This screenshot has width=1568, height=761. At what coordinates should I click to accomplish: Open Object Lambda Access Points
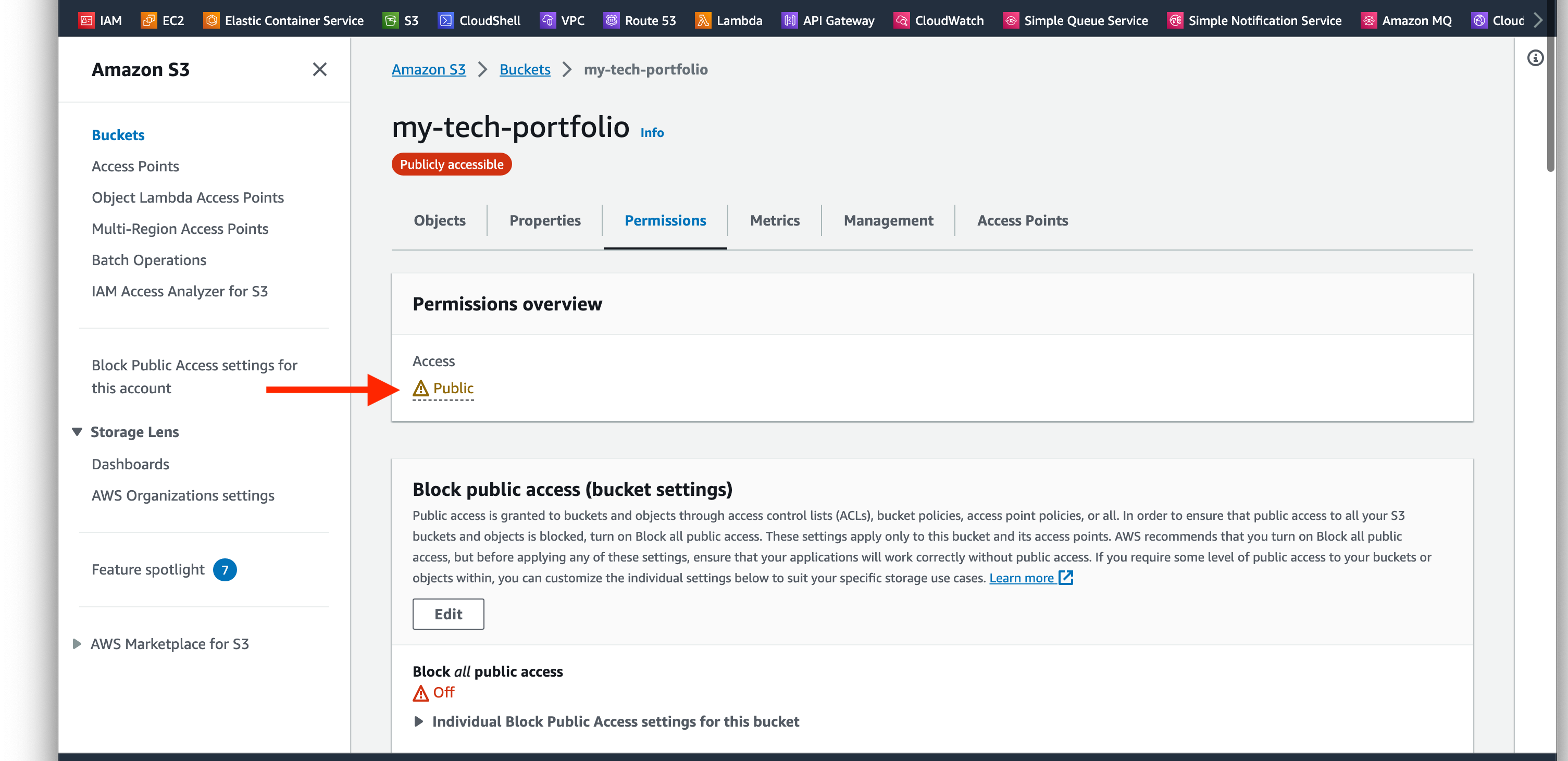(188, 197)
